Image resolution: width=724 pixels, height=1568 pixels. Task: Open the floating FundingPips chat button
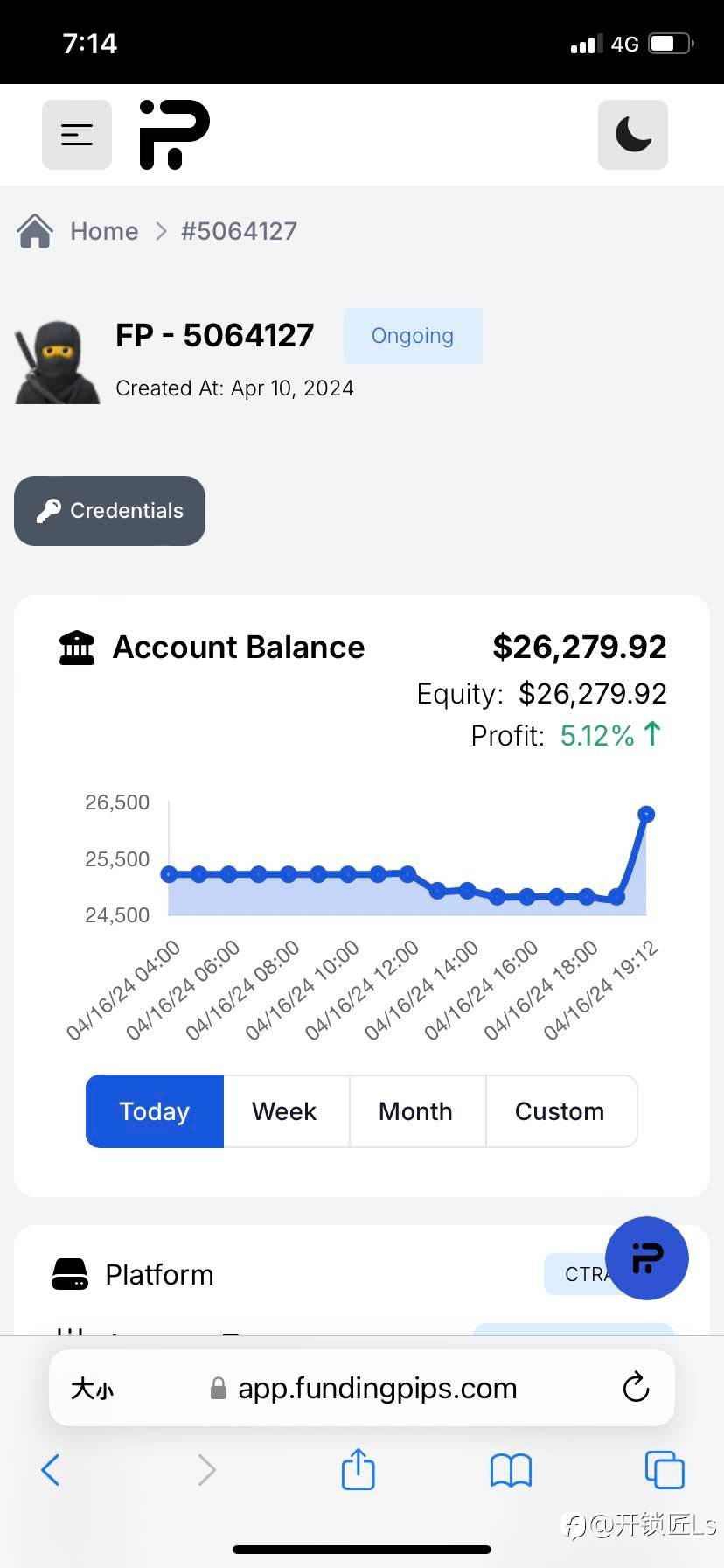tap(646, 1258)
